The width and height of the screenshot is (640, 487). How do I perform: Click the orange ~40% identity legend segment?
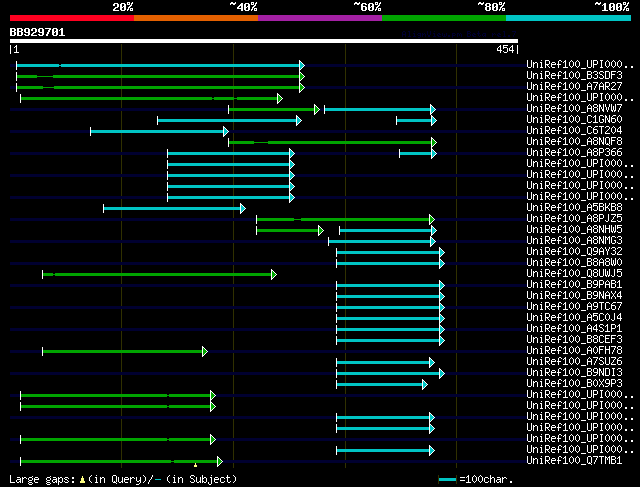pyautogui.click(x=196, y=18)
